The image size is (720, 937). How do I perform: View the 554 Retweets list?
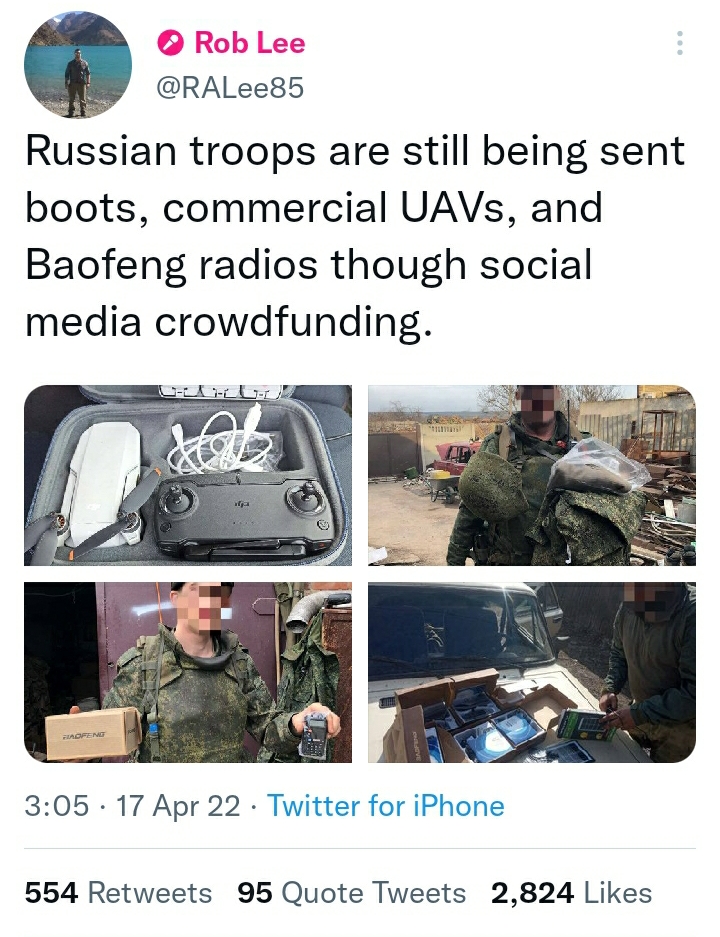click(x=118, y=893)
